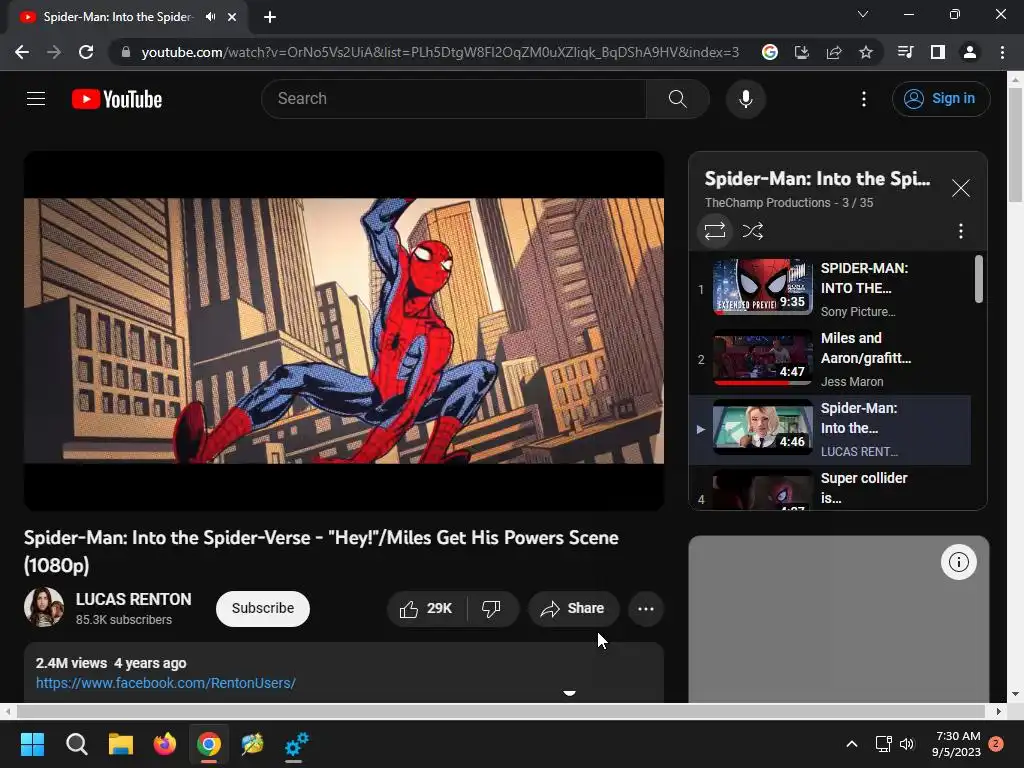This screenshot has height=768, width=1024.
Task: Click Chrome icon in taskbar
Action: (209, 744)
